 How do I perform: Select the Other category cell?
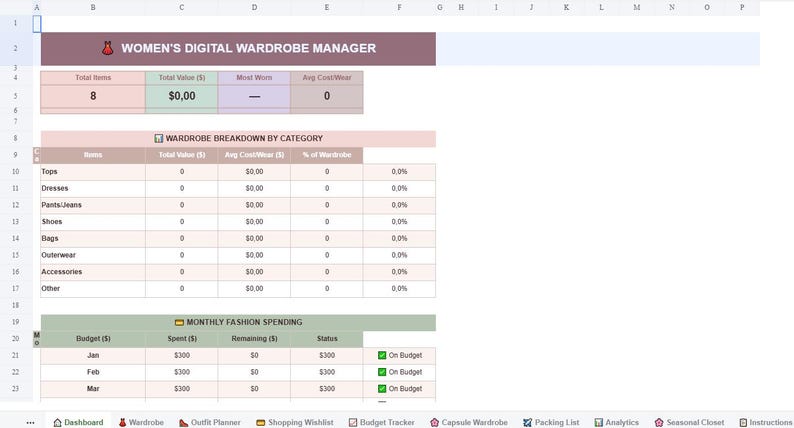click(93, 289)
